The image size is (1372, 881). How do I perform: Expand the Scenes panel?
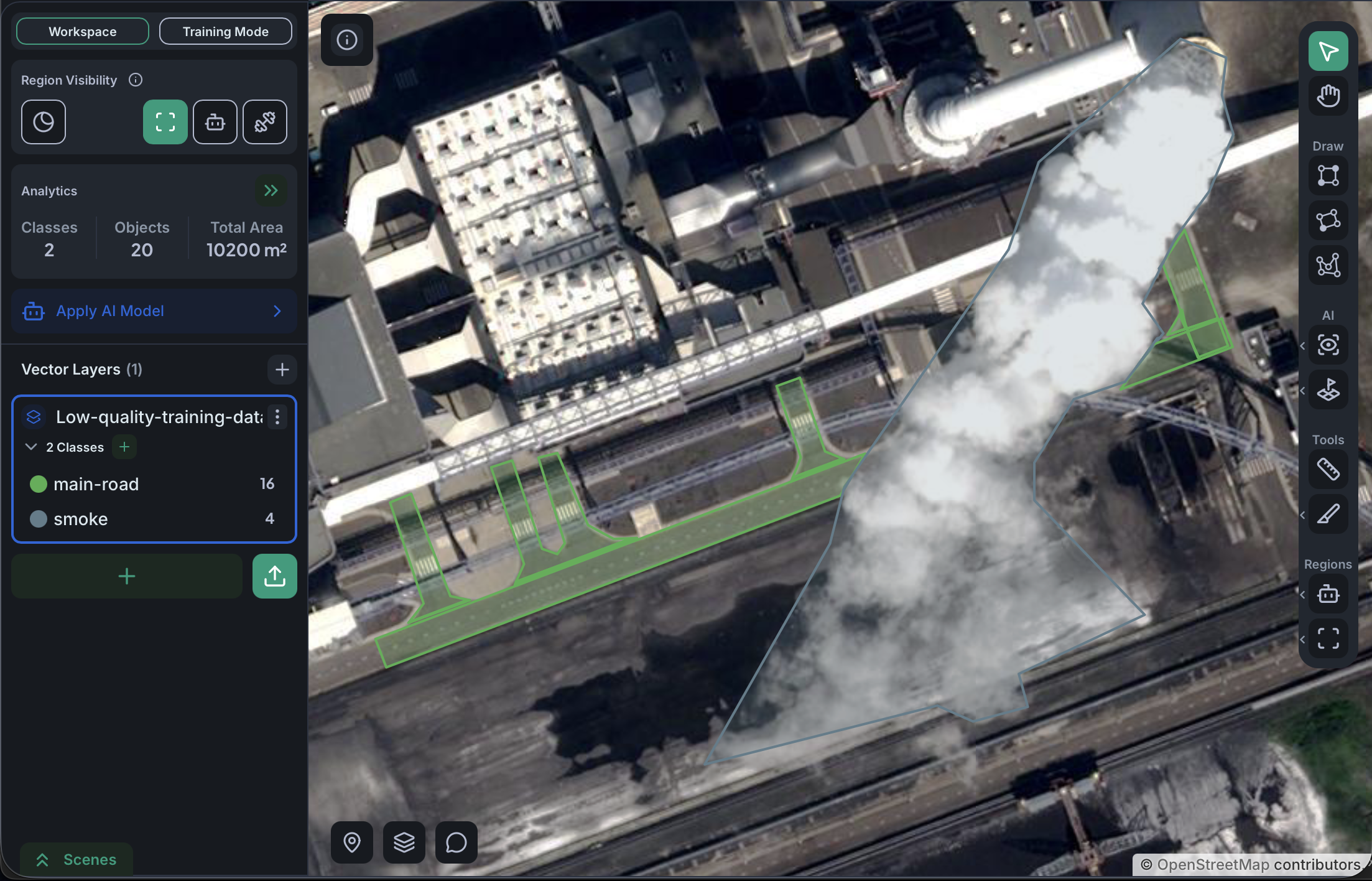(76, 859)
